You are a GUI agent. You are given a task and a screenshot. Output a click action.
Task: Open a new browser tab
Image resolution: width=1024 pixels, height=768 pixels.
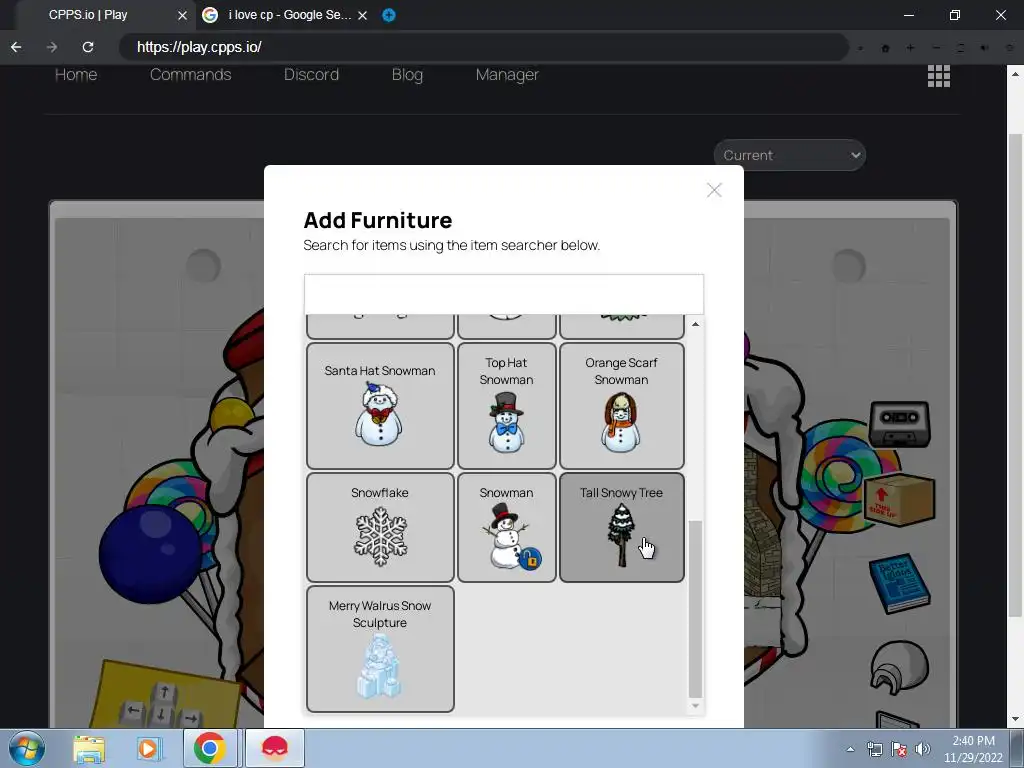(389, 15)
